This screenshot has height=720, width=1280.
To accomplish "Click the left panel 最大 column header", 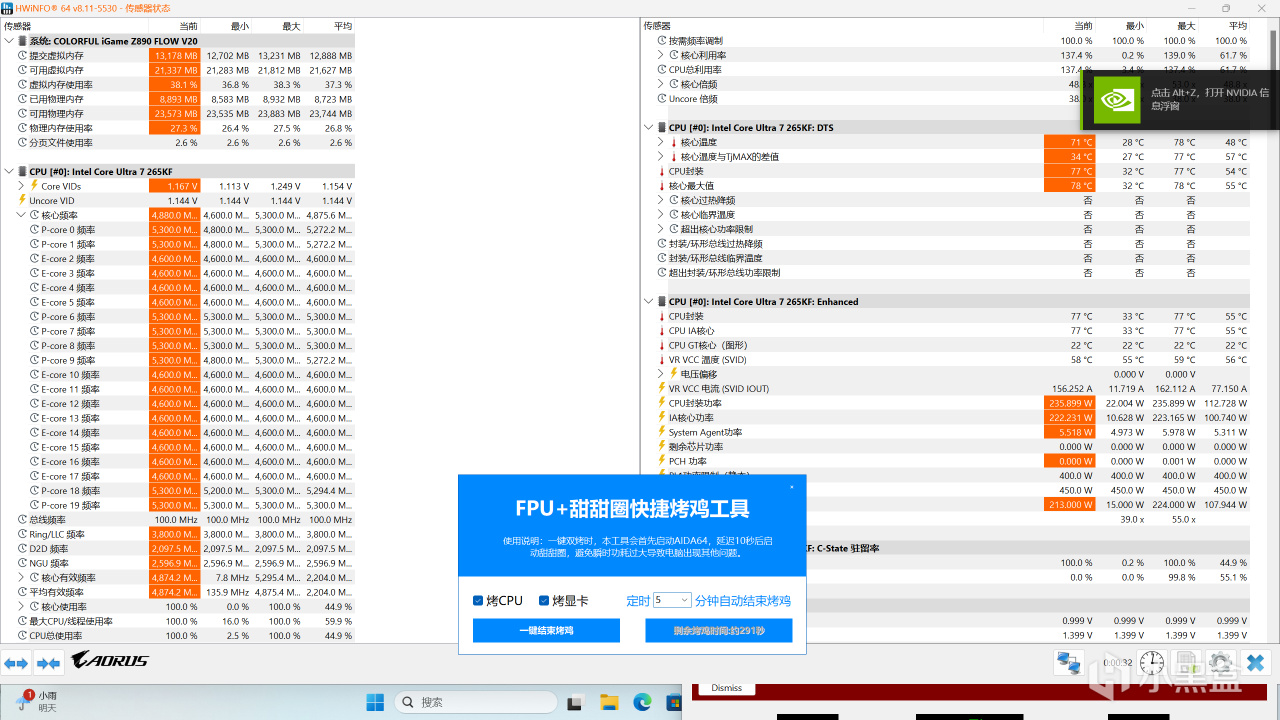I will [x=291, y=26].
